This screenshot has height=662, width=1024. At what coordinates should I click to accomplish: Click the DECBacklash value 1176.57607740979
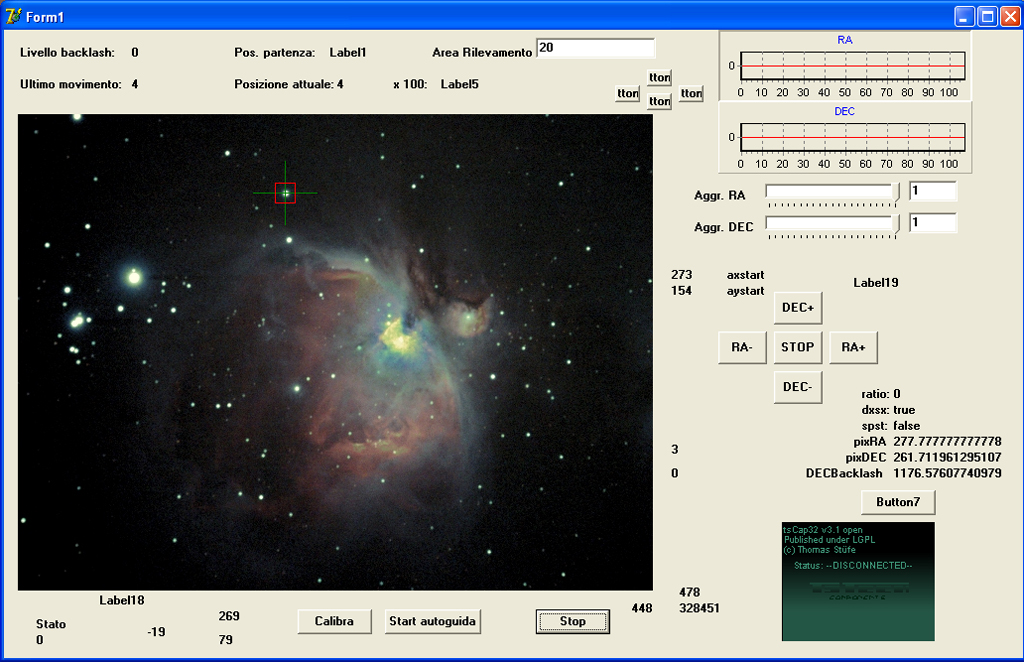947,473
